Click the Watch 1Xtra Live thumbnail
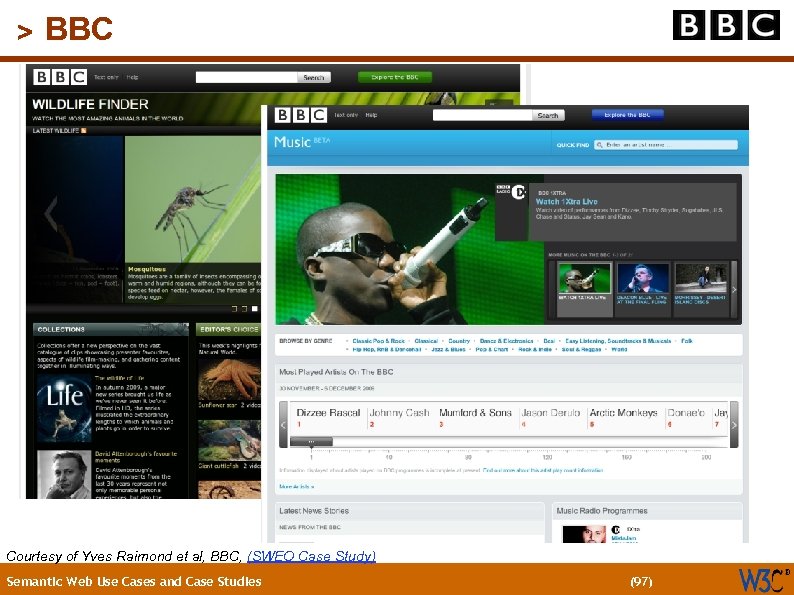This screenshot has height=595, width=794. pyautogui.click(x=585, y=278)
